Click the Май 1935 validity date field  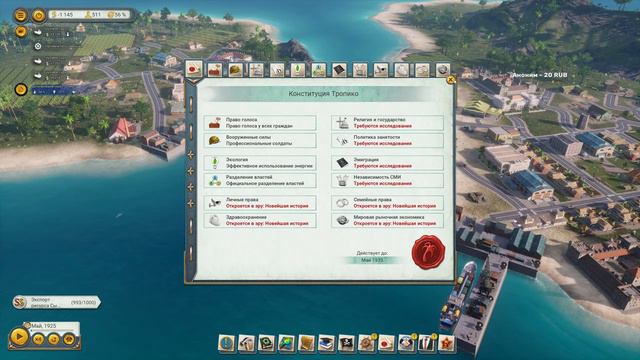(372, 260)
